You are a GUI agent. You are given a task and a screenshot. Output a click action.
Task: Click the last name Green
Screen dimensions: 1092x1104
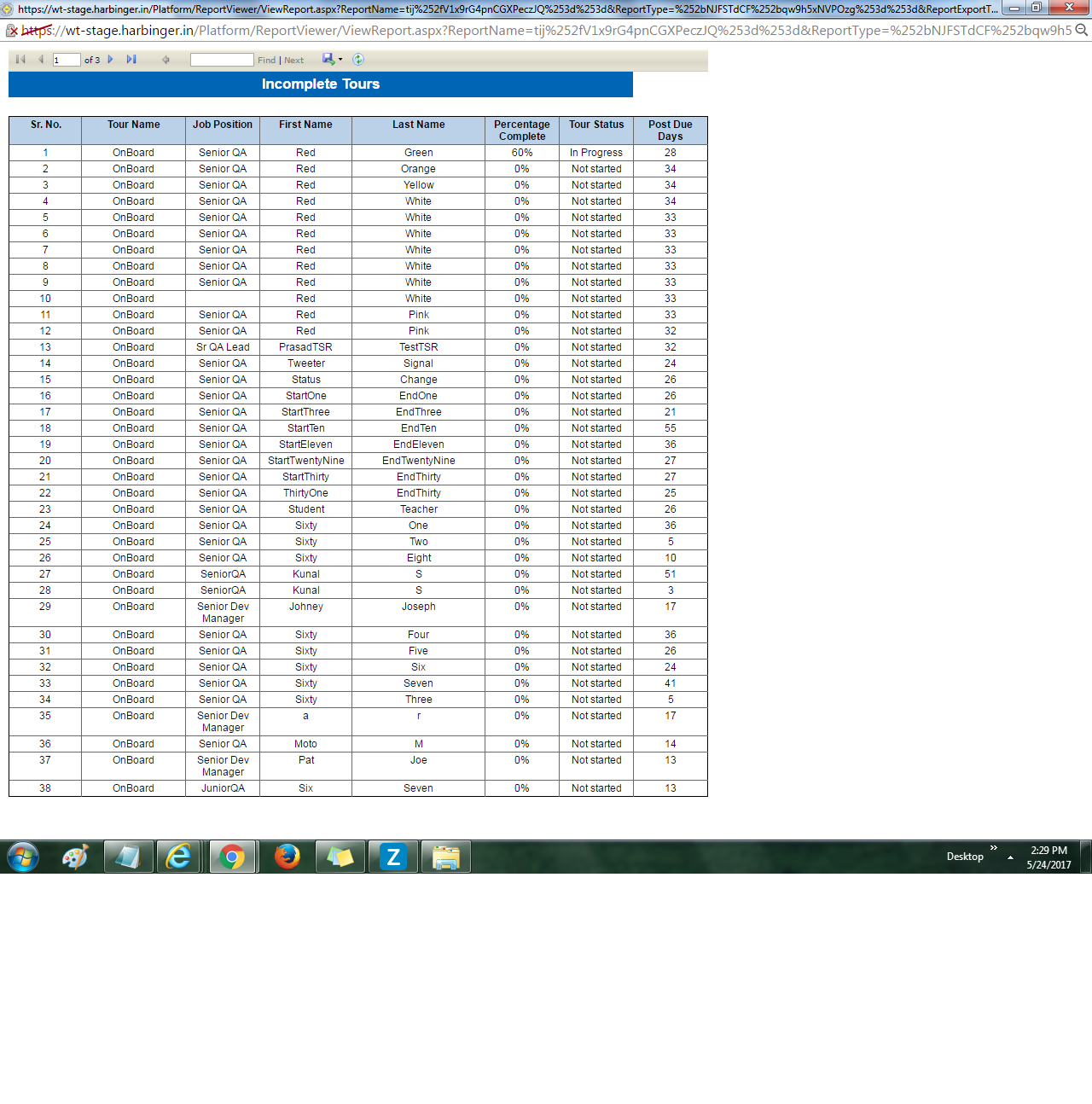click(x=419, y=153)
